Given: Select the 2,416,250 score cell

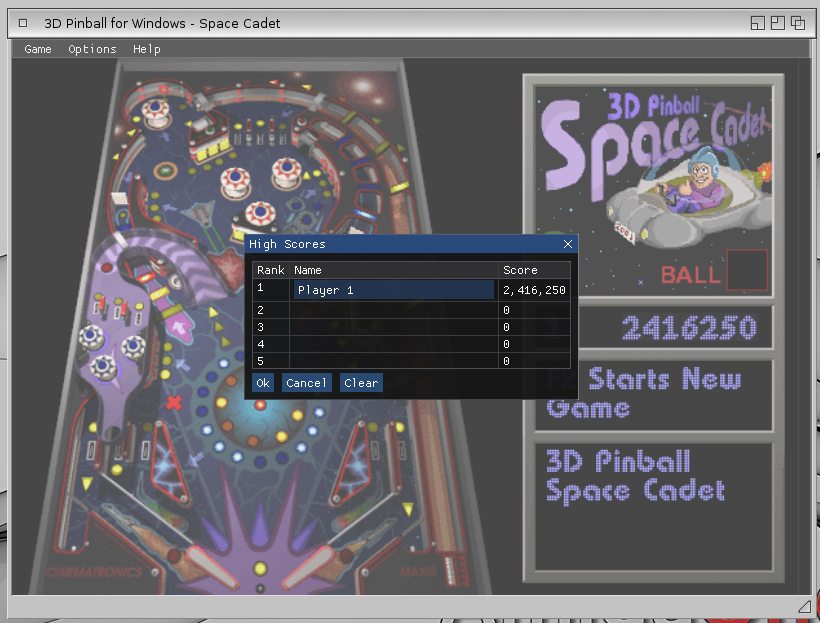Looking at the screenshot, I should coord(534,290).
